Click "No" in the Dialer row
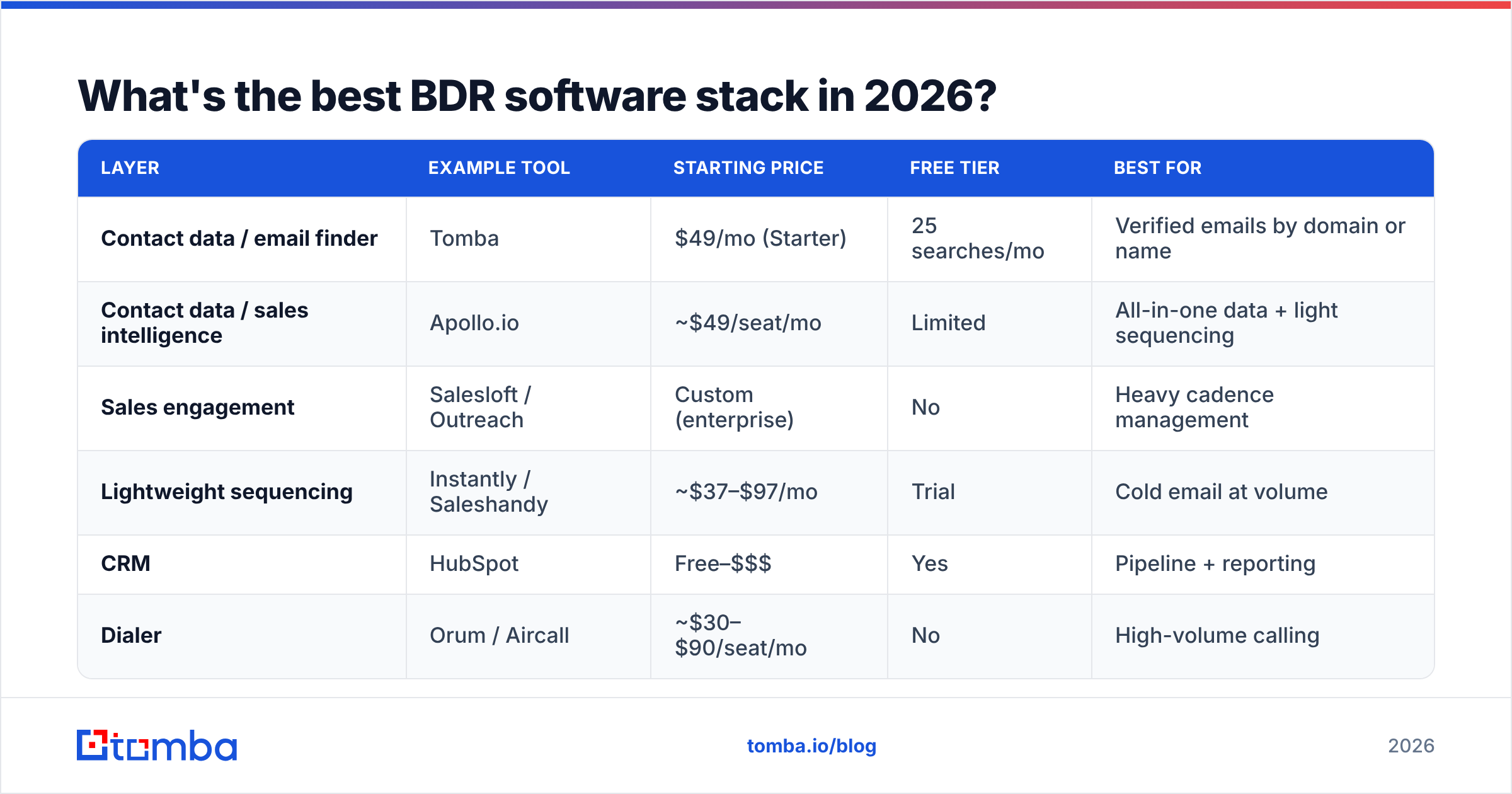Image resolution: width=1512 pixels, height=794 pixels. 990,636
